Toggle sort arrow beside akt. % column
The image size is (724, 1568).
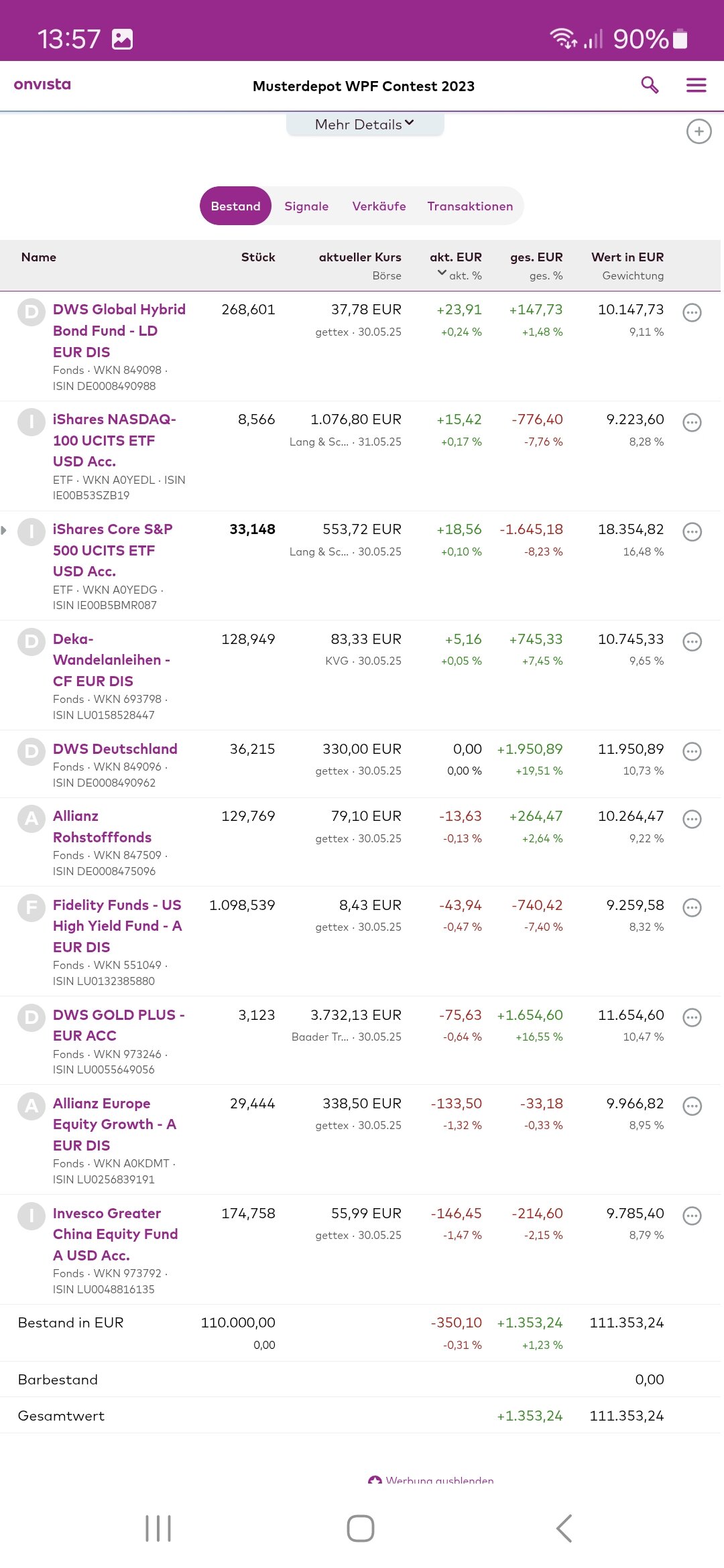[442, 273]
